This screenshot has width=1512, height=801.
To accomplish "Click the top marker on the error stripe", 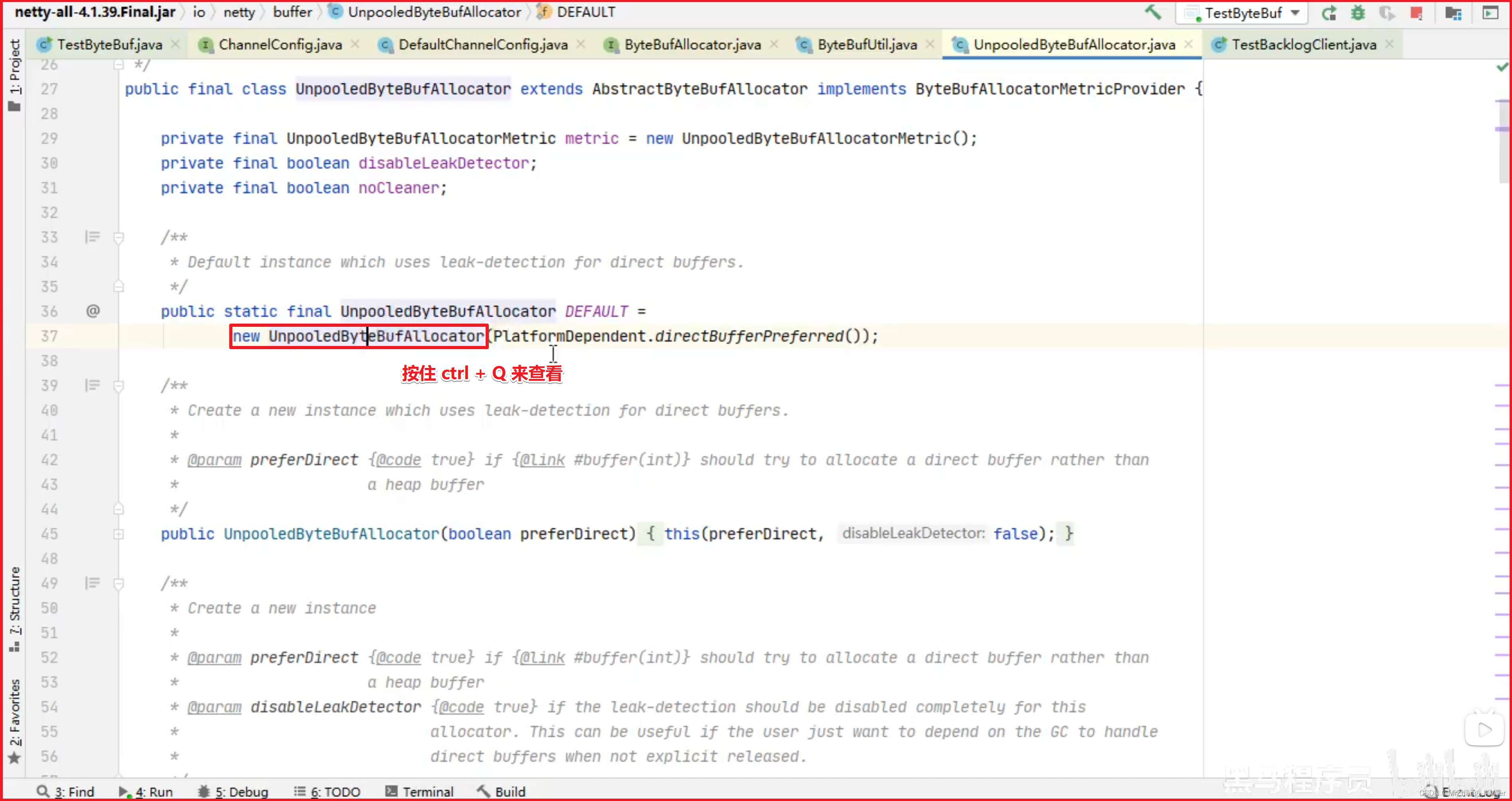I will pyautogui.click(x=1502, y=101).
